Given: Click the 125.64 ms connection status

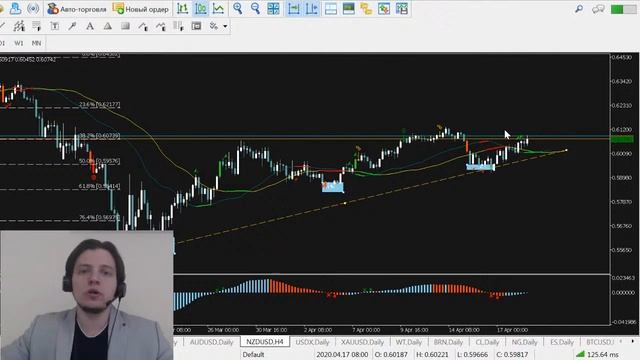Looking at the screenshot, I should pos(597,354).
